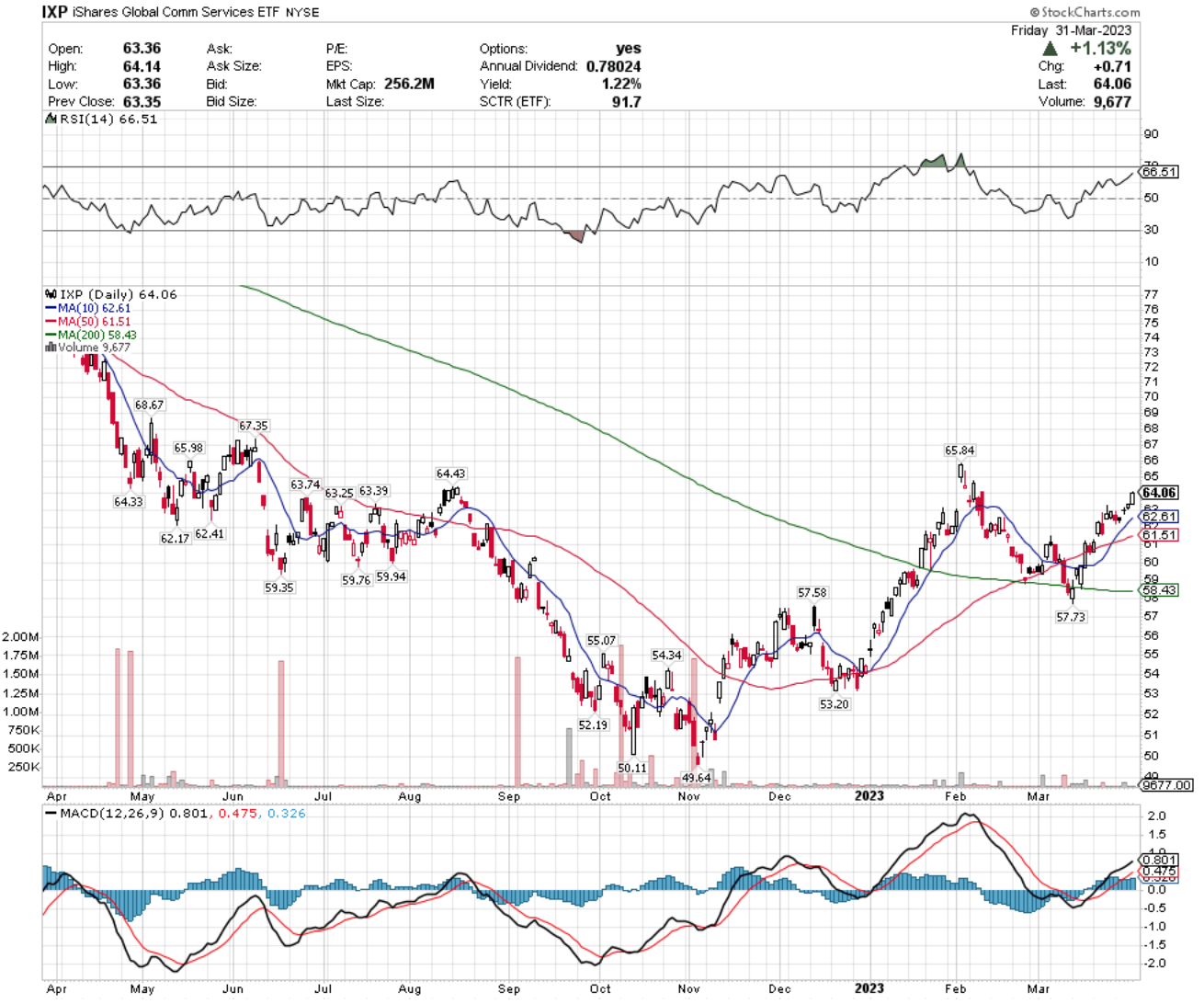Image resolution: width=1204 pixels, height=1004 pixels.
Task: Click the green up-arrow beside +1.13%
Action: point(1050,48)
